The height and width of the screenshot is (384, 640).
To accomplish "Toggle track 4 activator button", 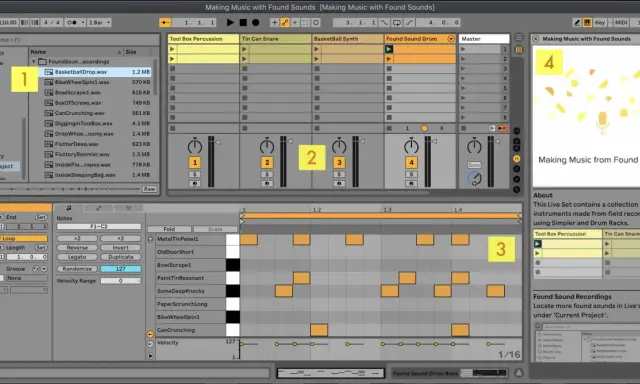I will 411,162.
